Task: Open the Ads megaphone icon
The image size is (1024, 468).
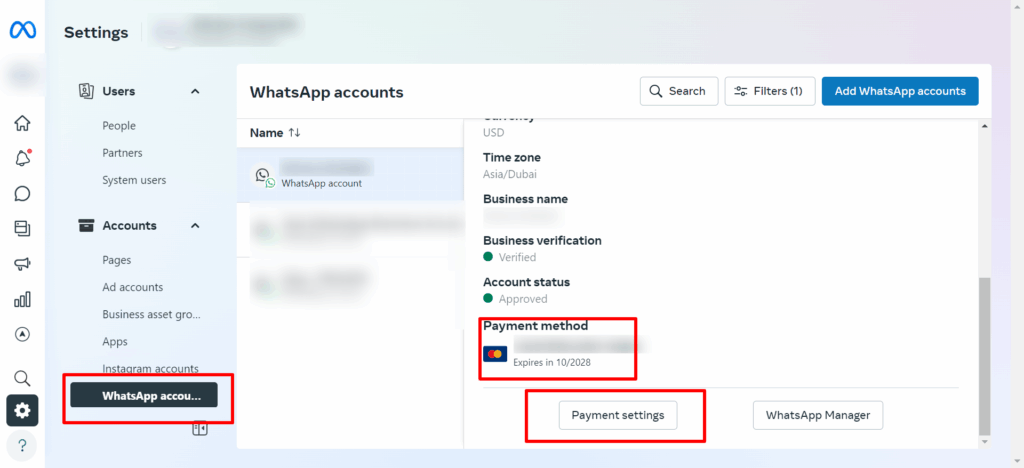Action: tap(22, 264)
